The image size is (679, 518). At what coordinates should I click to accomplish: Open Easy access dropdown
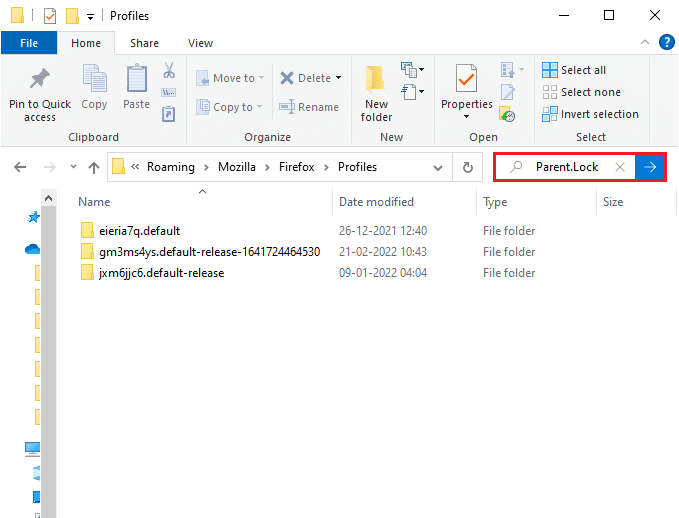412,92
